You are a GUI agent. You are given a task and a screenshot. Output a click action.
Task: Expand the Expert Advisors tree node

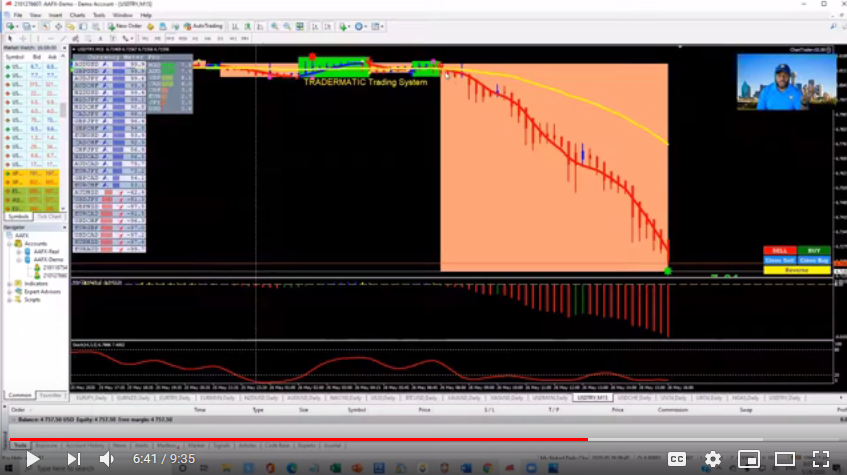coord(10,292)
